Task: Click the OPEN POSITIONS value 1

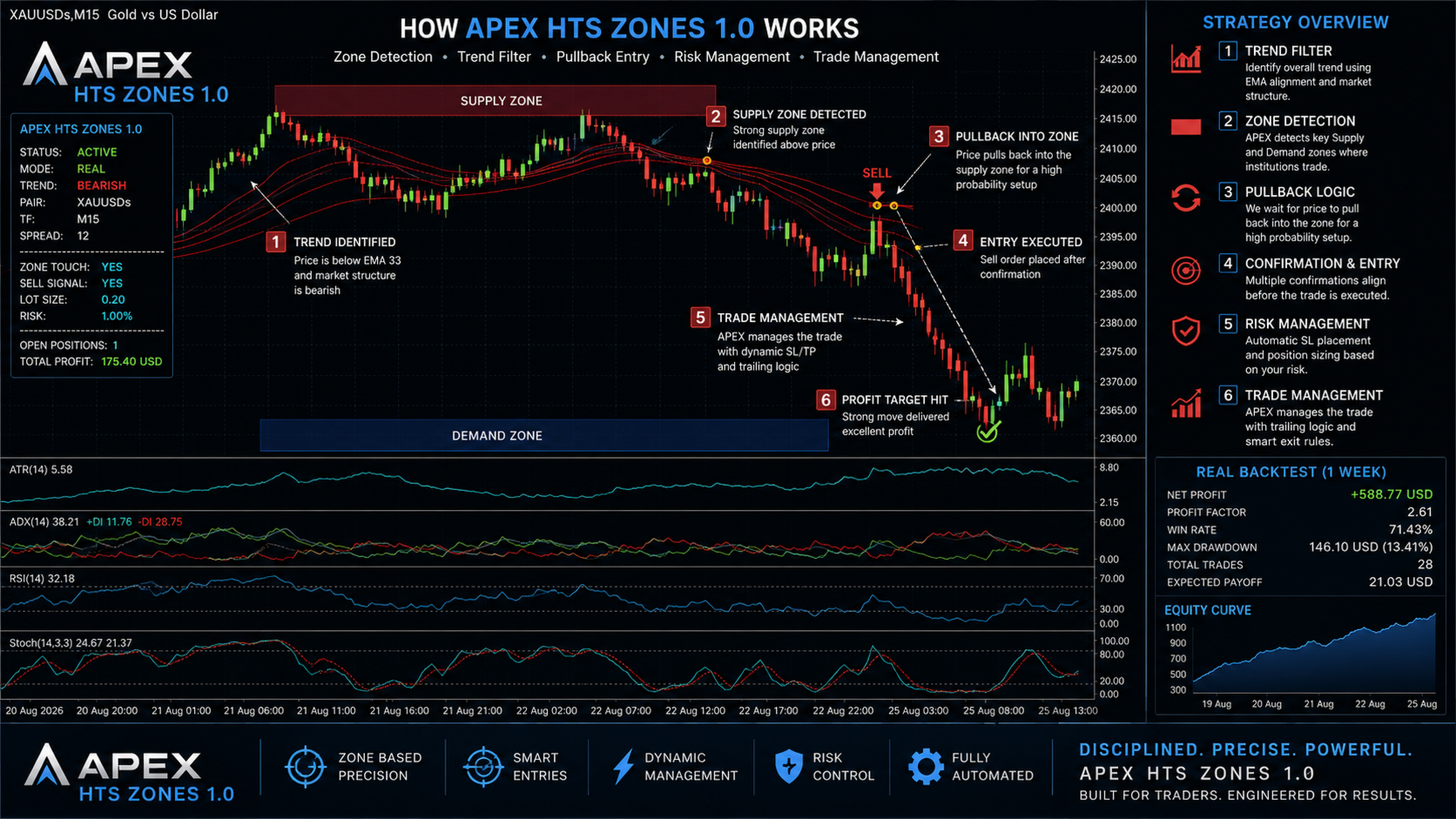Action: pos(115,346)
